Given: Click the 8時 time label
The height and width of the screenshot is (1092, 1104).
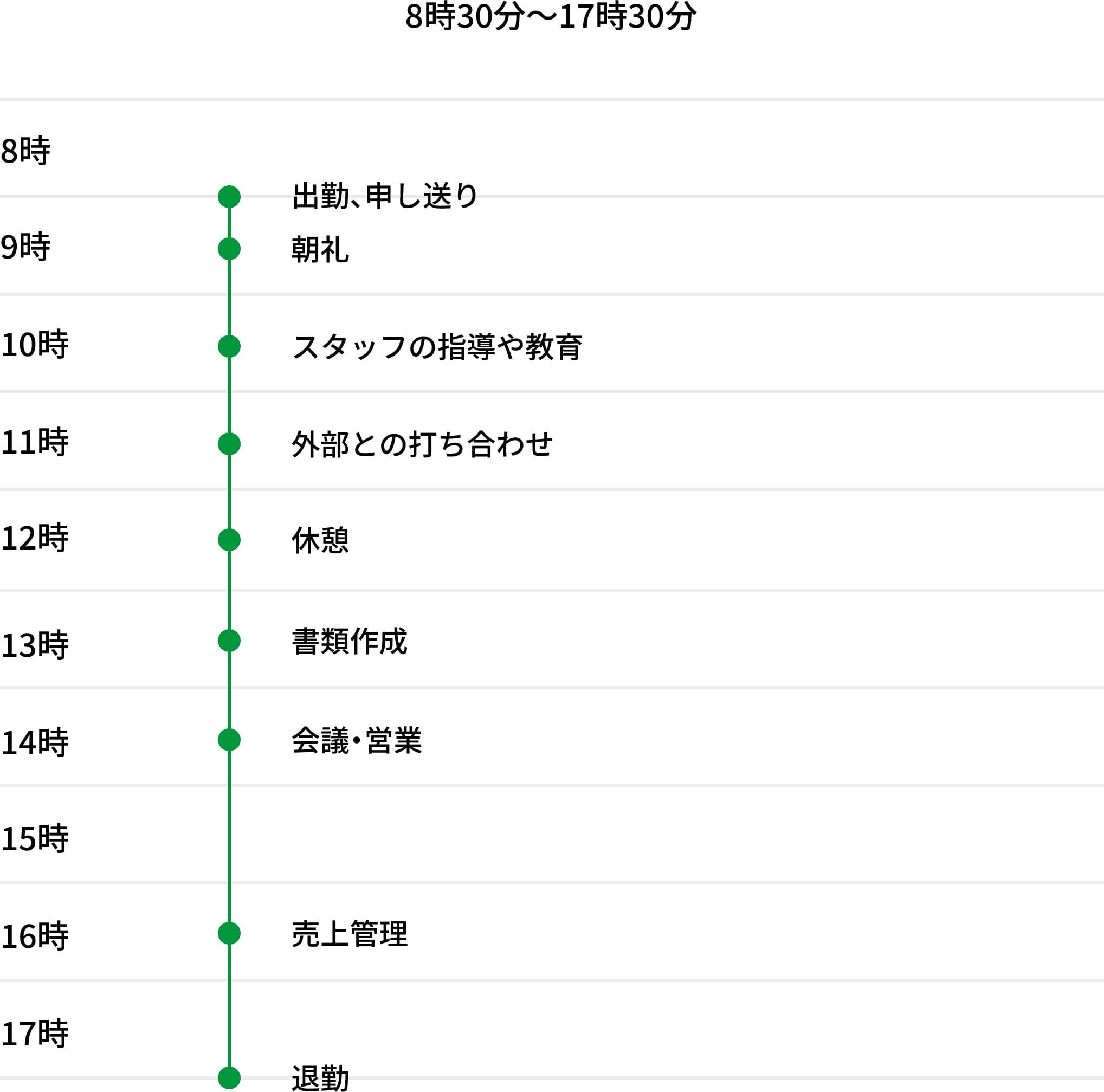Looking at the screenshot, I should (x=25, y=151).
